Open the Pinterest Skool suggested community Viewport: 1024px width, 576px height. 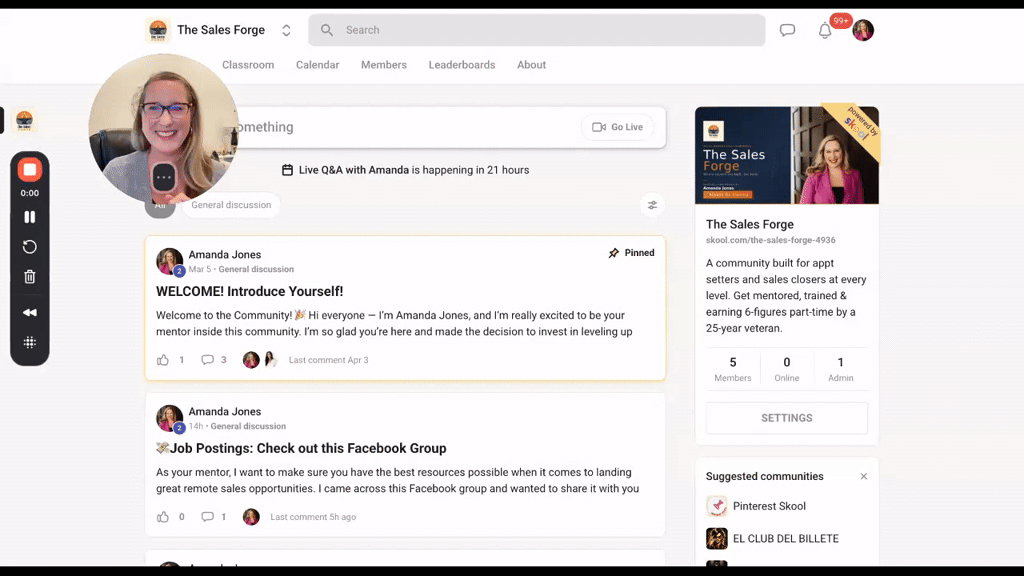click(769, 506)
